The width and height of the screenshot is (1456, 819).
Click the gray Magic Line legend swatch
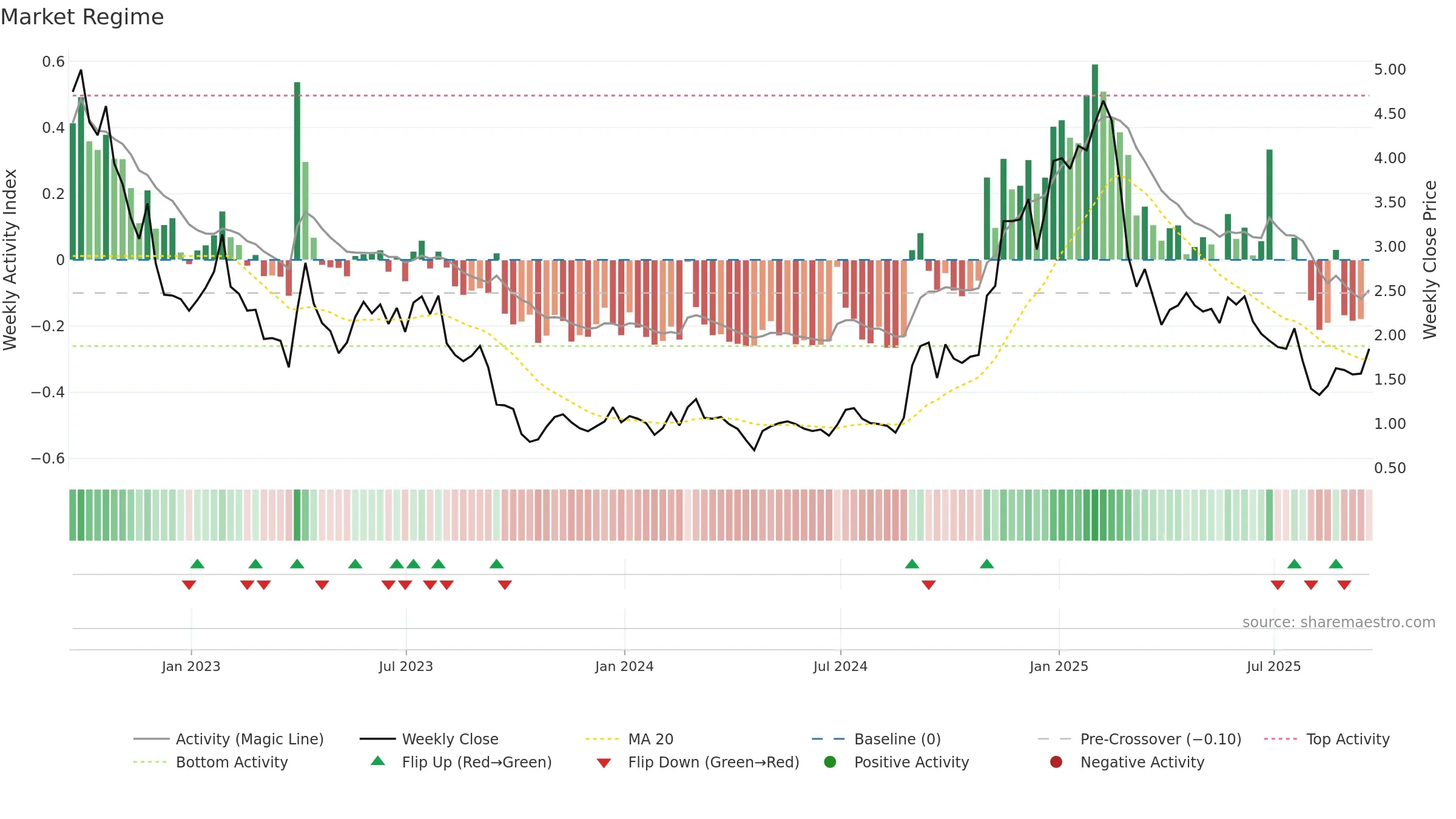[x=151, y=739]
